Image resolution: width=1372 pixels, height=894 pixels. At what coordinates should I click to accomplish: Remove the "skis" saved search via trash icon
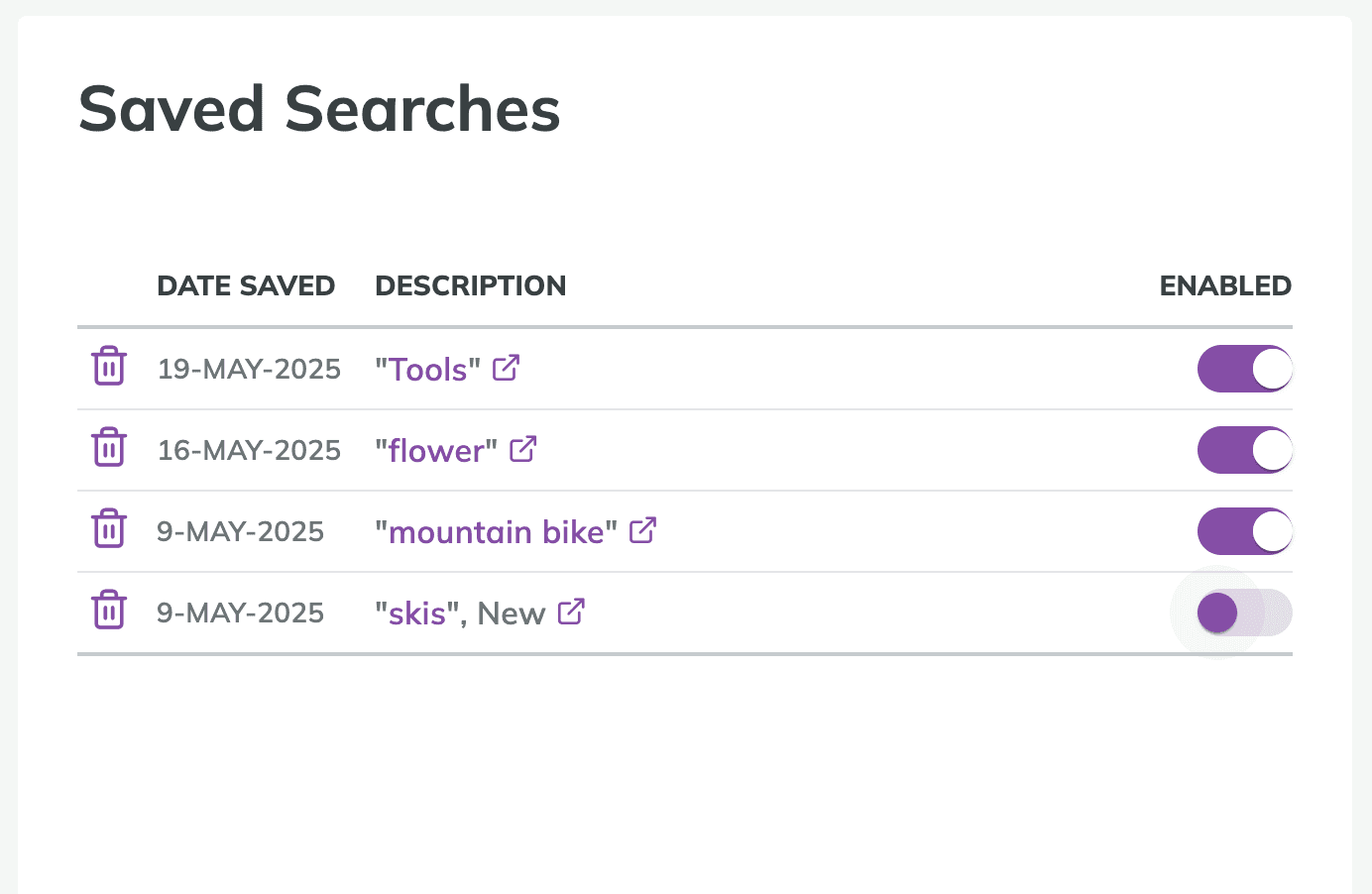click(109, 611)
